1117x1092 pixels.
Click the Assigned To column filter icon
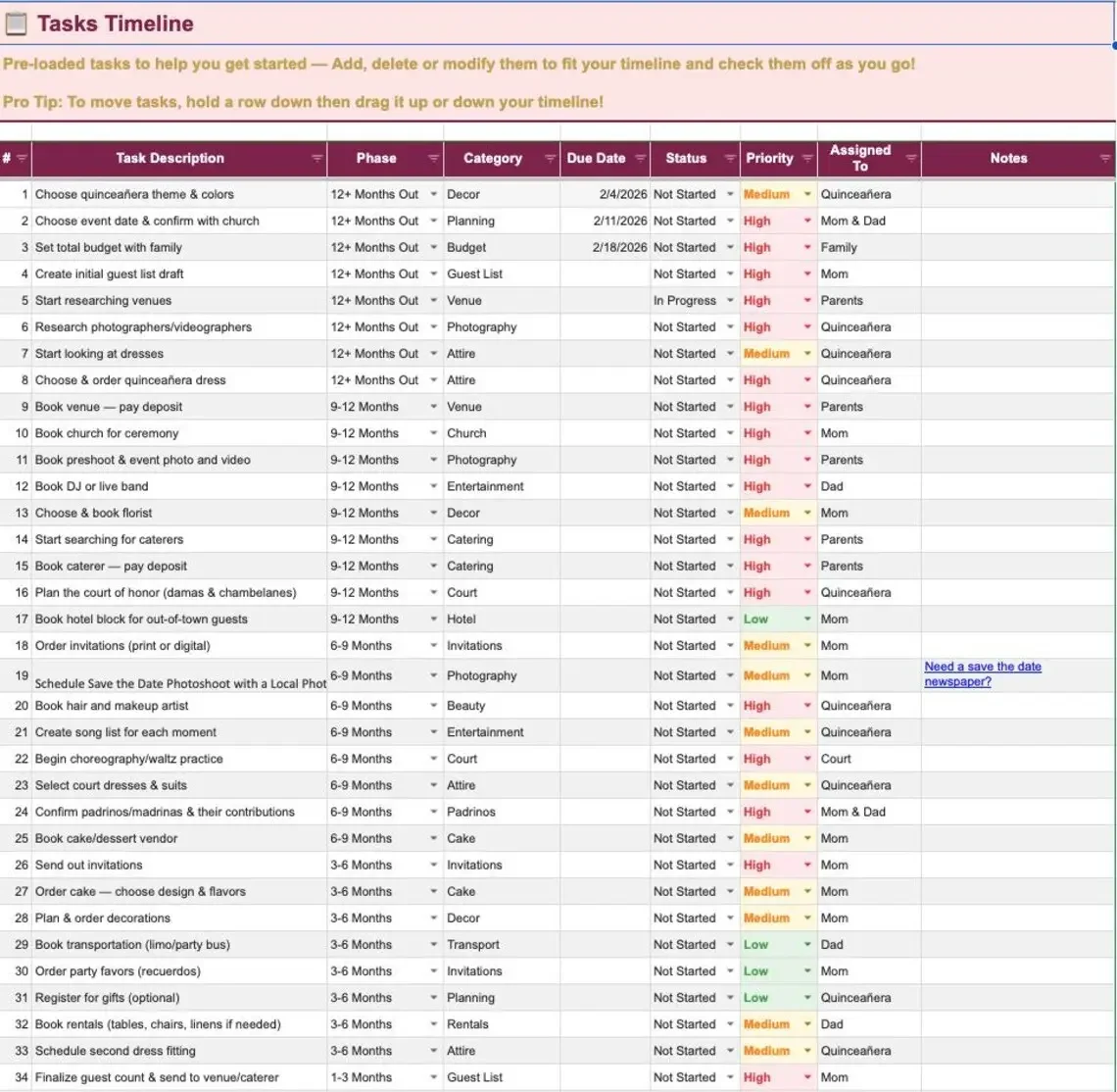pyautogui.click(x=911, y=158)
